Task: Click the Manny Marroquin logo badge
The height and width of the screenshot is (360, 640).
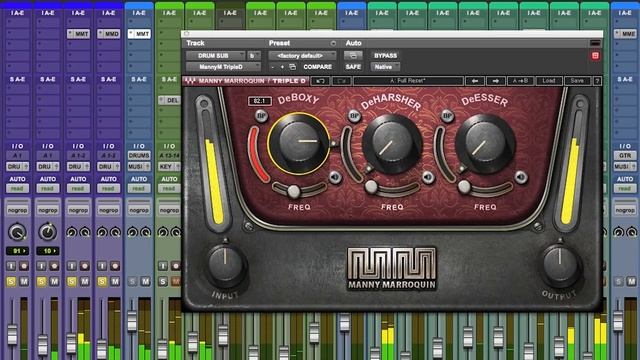Action: pyautogui.click(x=392, y=268)
